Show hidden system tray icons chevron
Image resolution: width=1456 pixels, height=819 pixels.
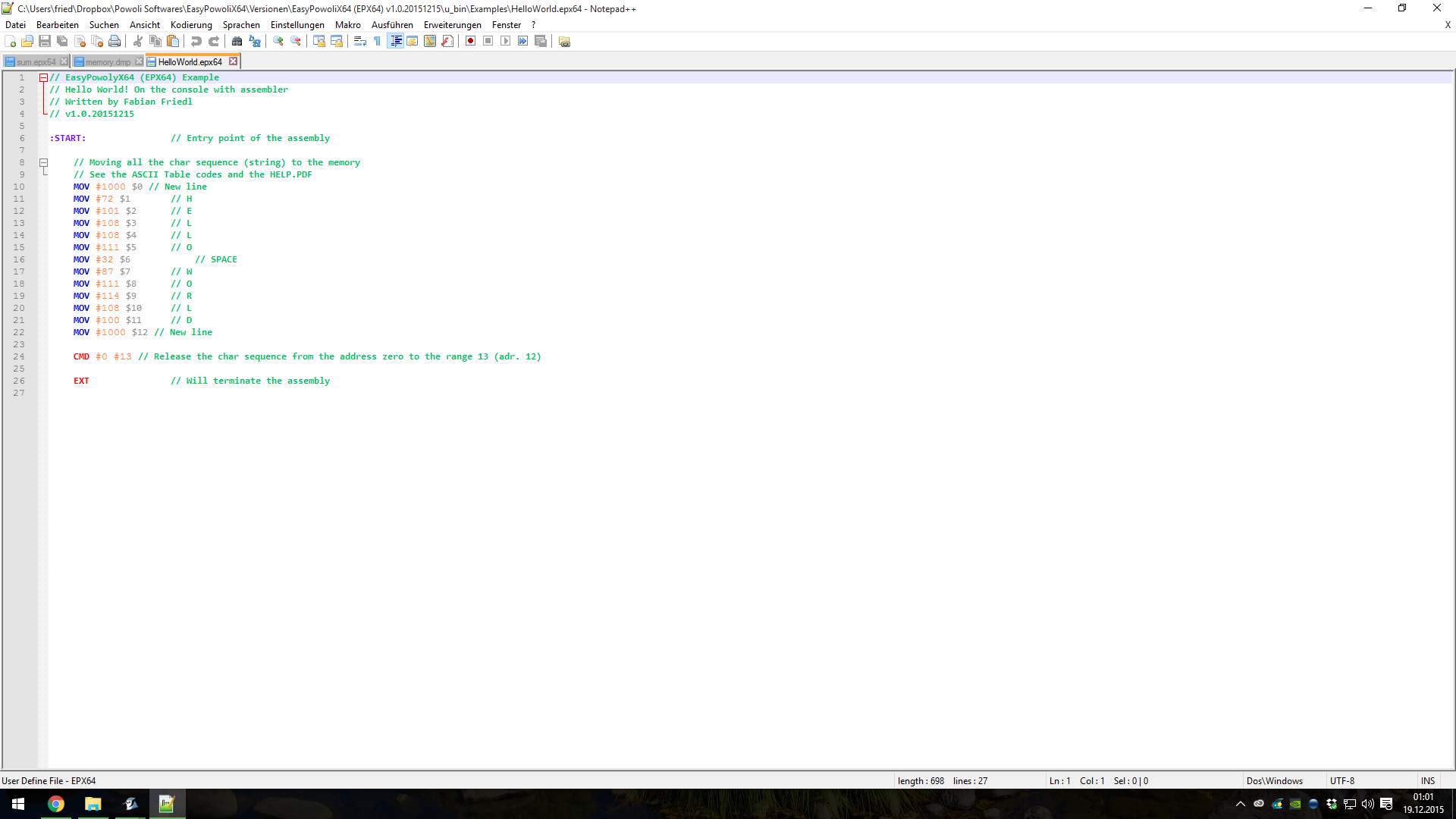(1241, 804)
